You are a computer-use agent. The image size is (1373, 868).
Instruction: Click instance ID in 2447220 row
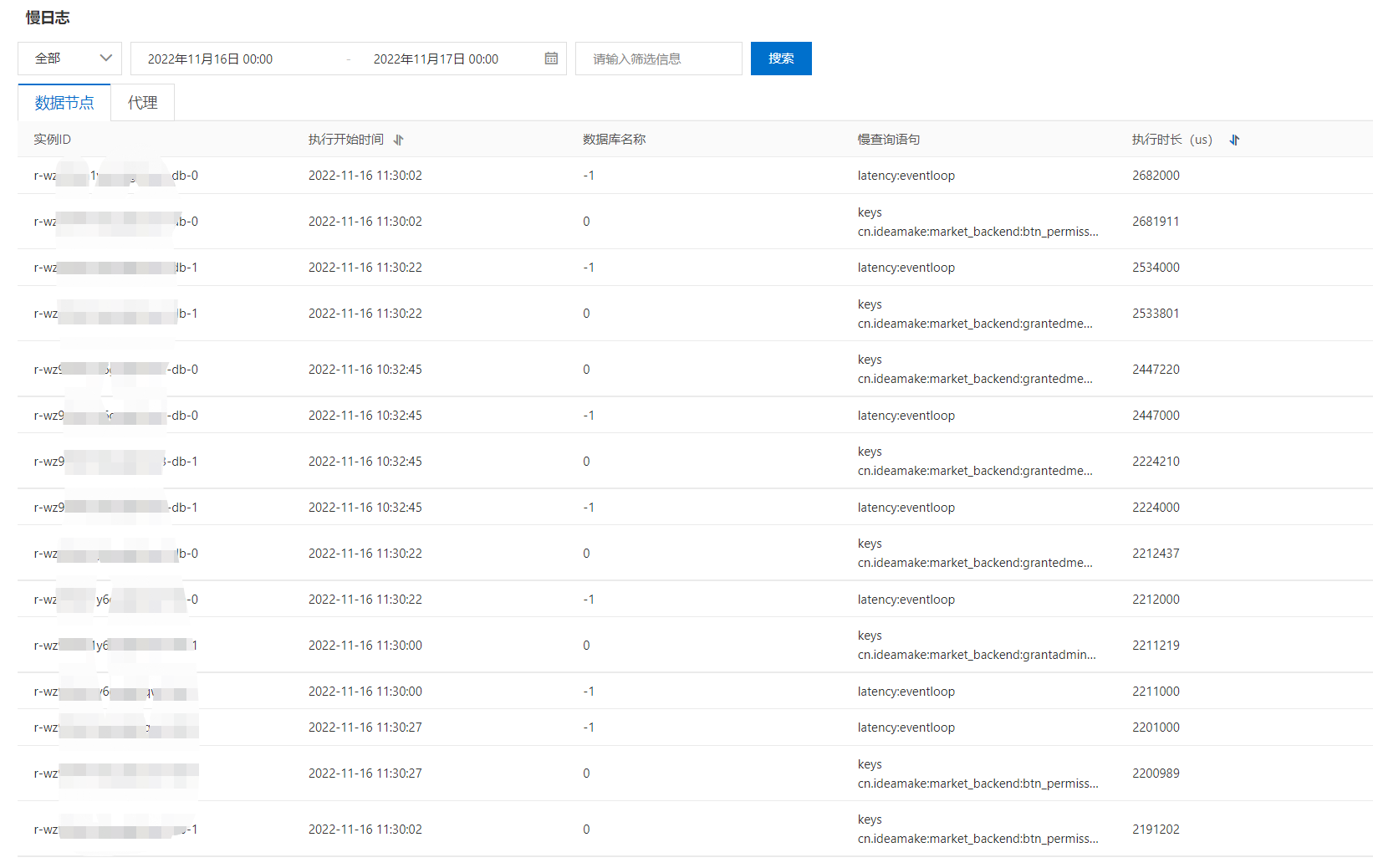pyautogui.click(x=115, y=370)
